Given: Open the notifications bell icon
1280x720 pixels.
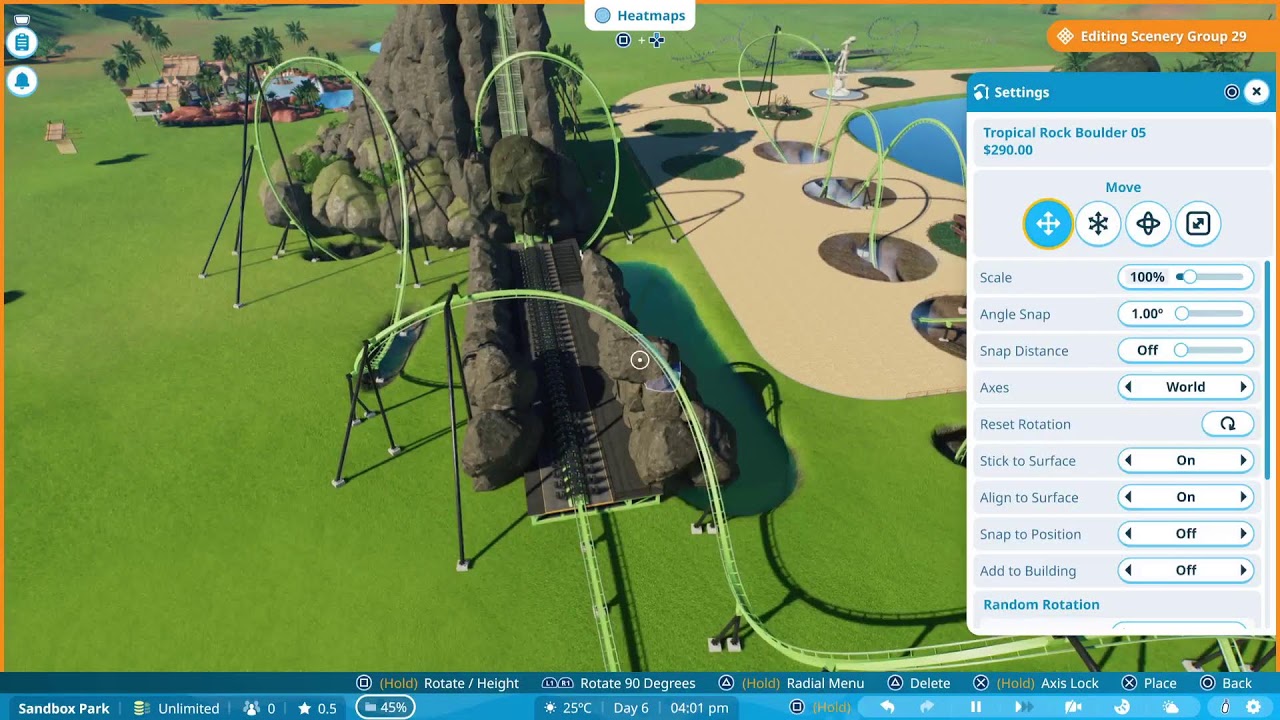Looking at the screenshot, I should pos(22,81).
